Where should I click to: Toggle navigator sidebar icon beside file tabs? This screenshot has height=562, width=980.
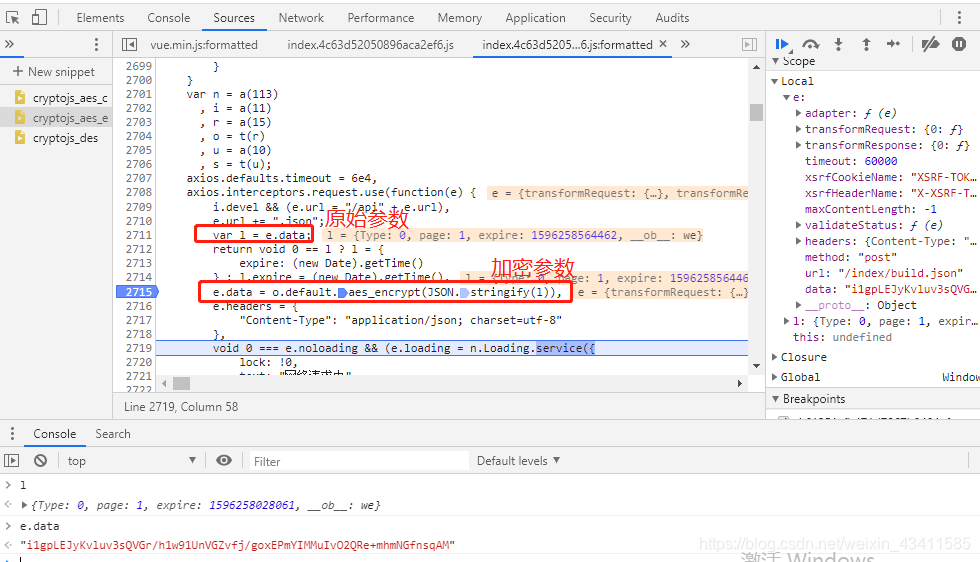[129, 44]
